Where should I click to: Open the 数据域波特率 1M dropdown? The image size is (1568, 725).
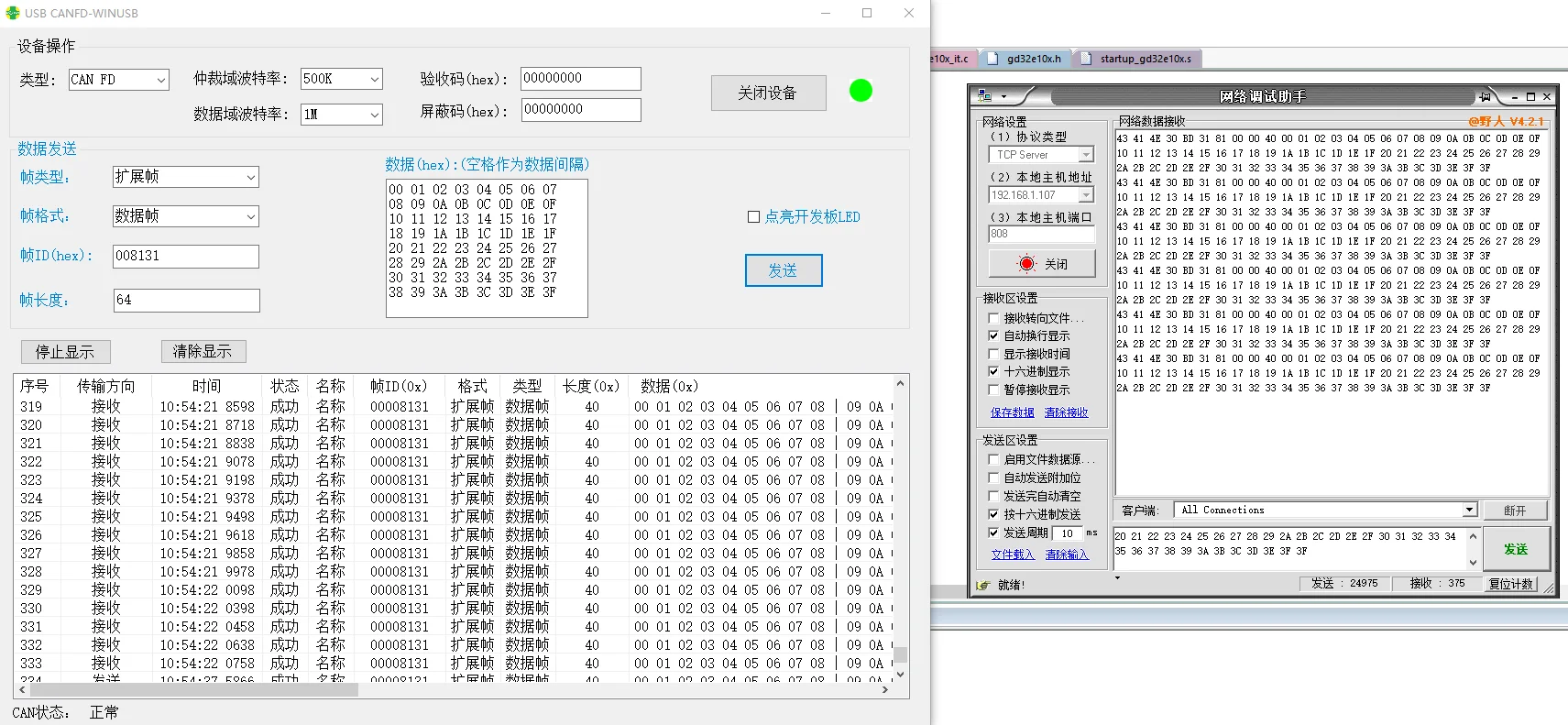[x=341, y=115]
